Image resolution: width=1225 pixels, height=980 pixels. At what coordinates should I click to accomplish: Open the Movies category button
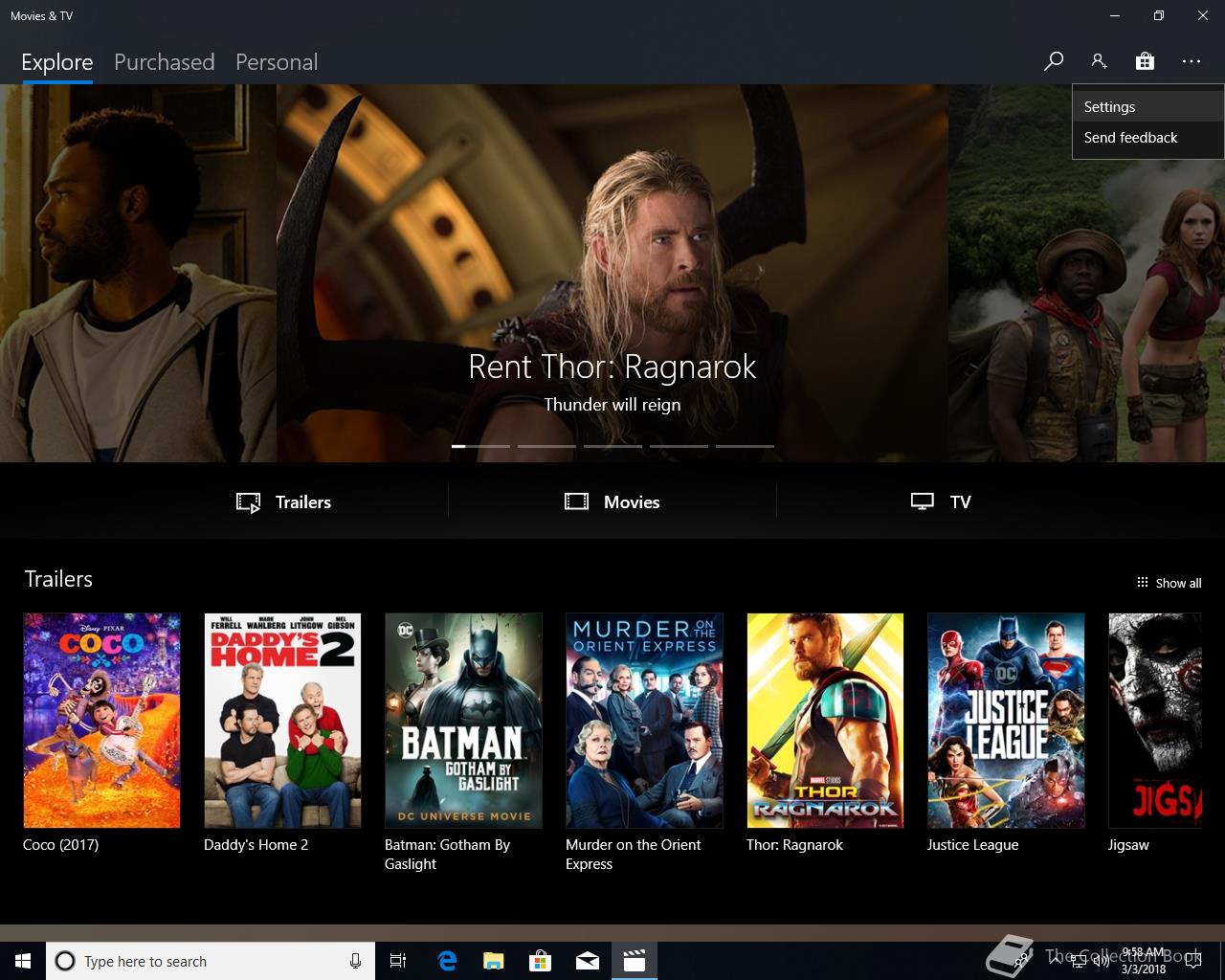[x=612, y=501]
